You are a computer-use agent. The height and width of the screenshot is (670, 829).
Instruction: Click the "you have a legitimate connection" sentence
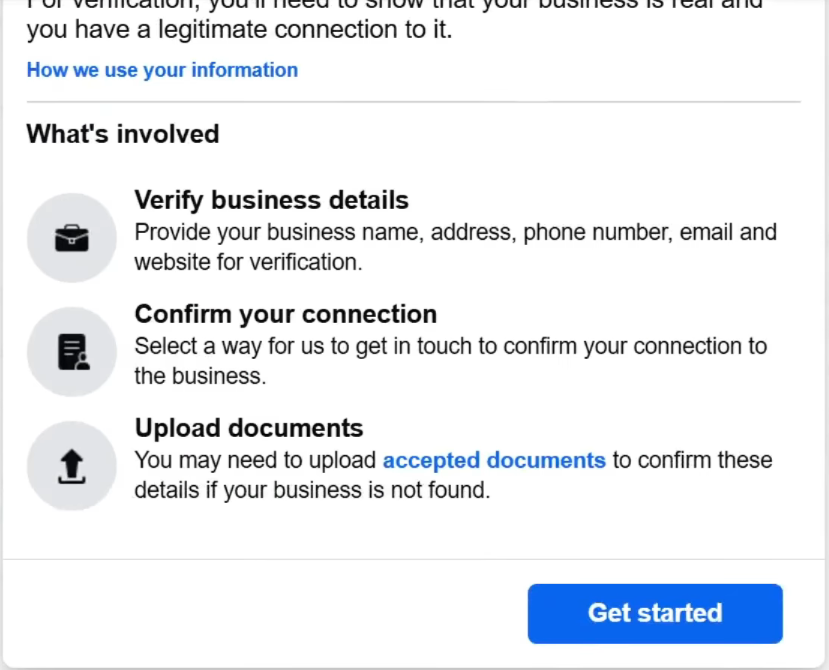click(239, 31)
